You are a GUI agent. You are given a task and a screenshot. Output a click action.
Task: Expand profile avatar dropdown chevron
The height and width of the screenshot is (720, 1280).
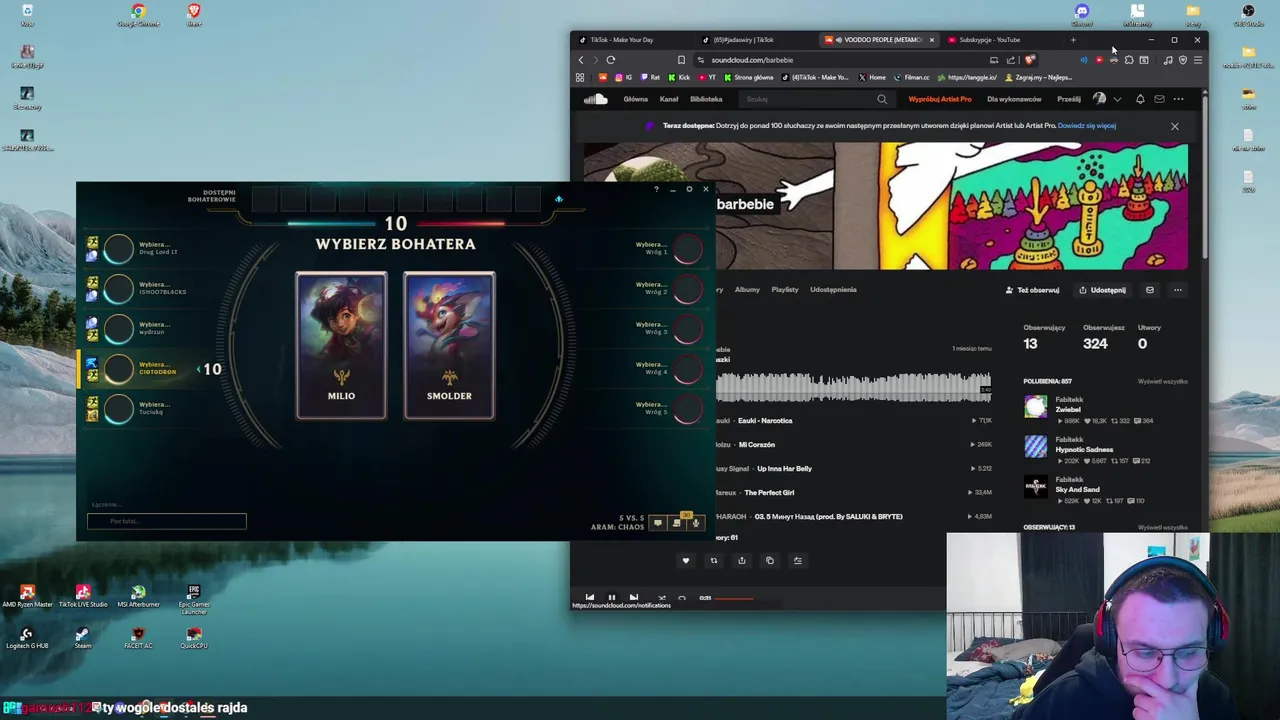(1117, 99)
